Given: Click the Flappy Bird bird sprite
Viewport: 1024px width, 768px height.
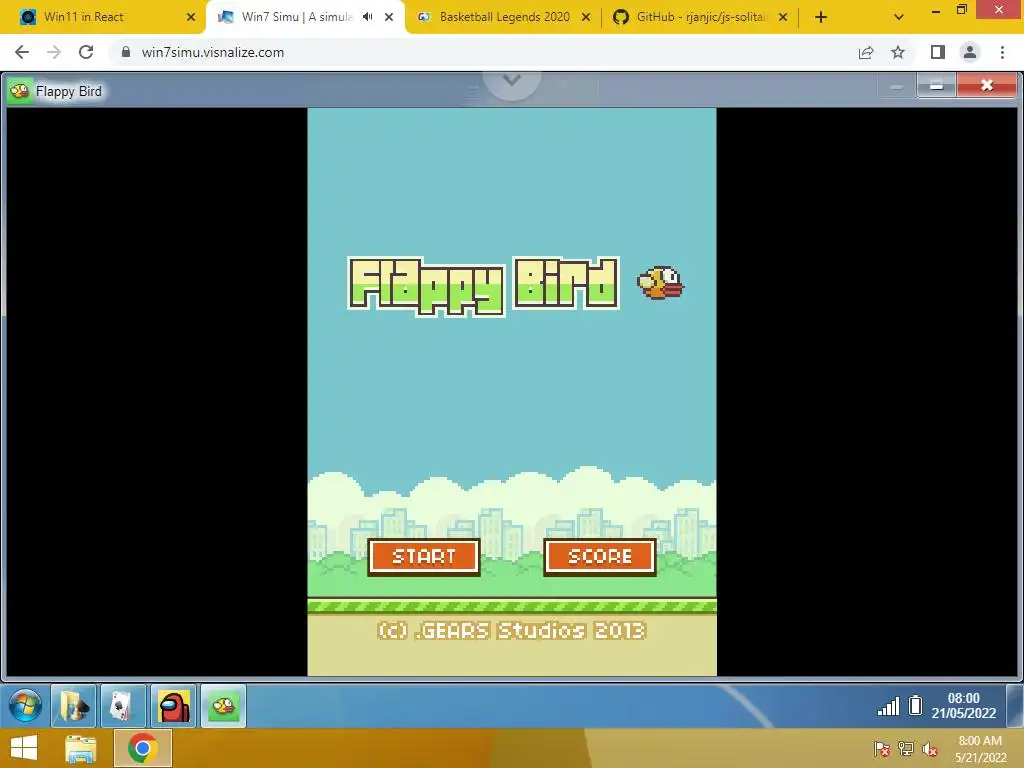Looking at the screenshot, I should click(x=660, y=283).
